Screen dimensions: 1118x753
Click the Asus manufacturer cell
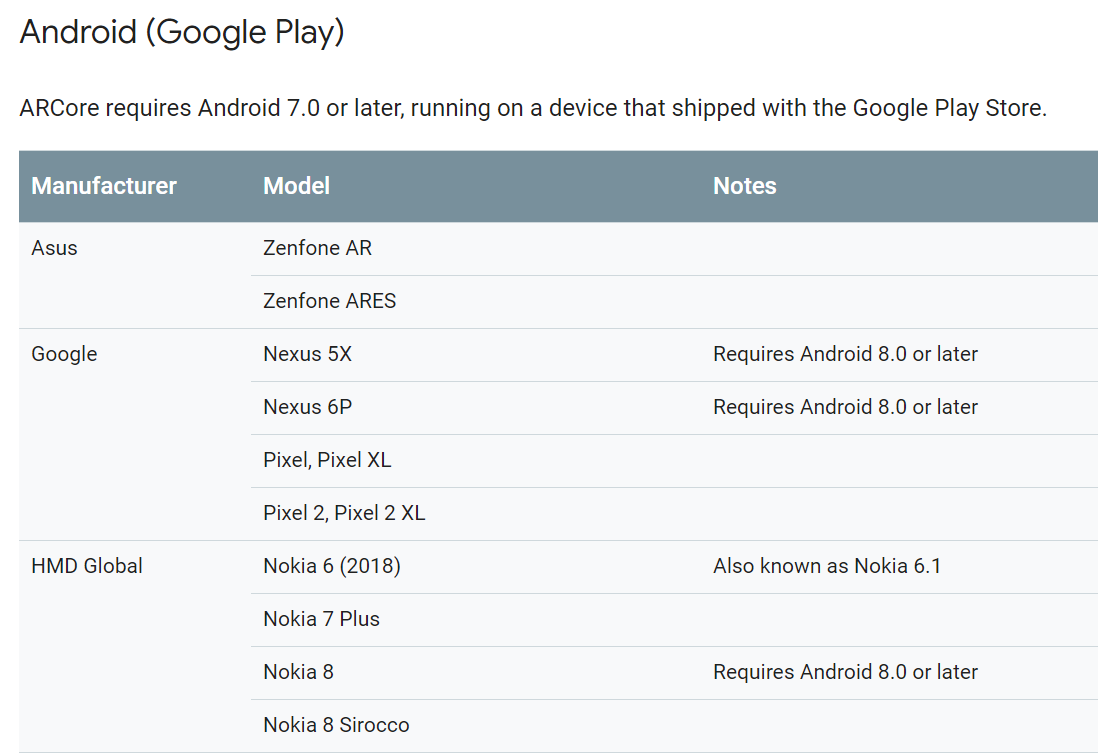point(54,248)
